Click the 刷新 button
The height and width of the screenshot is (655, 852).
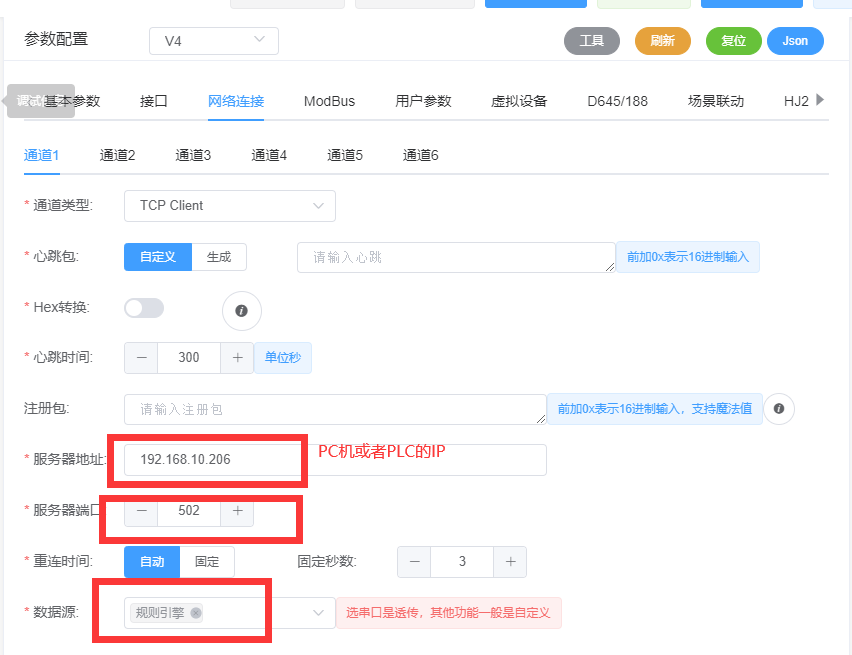click(662, 41)
